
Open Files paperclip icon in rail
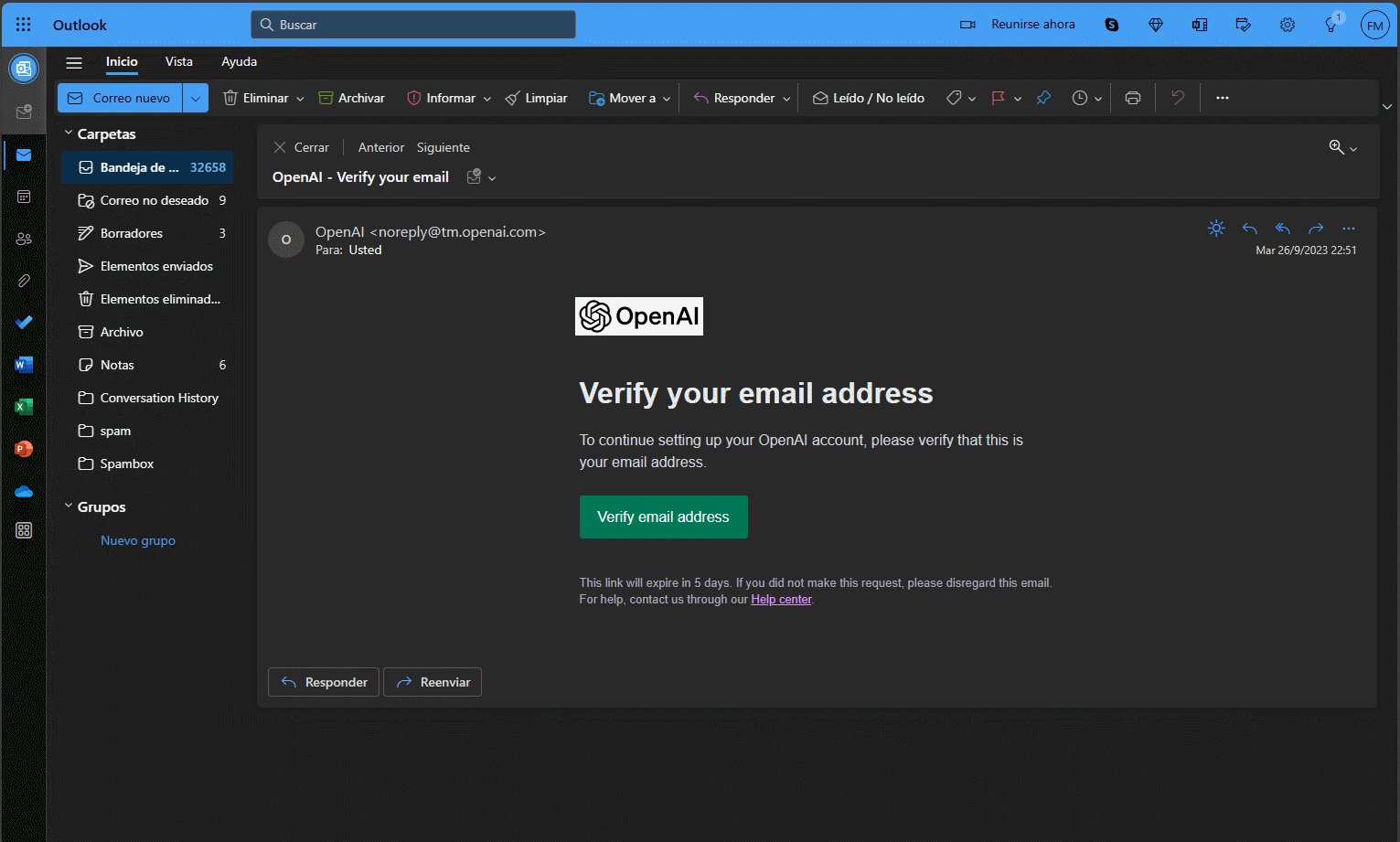[x=24, y=281]
